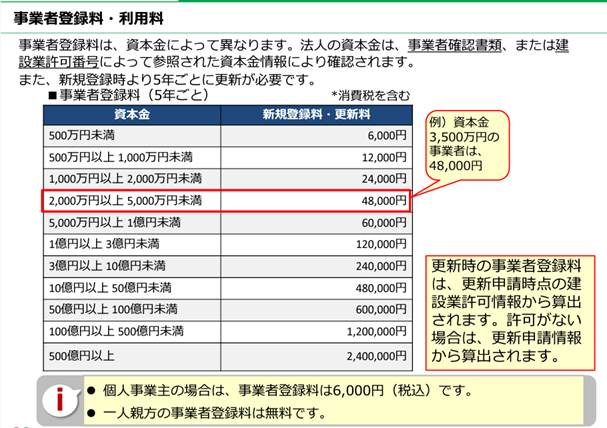
Task: Select the 50億円以上 100億円未満 cell
Action: 132,309
